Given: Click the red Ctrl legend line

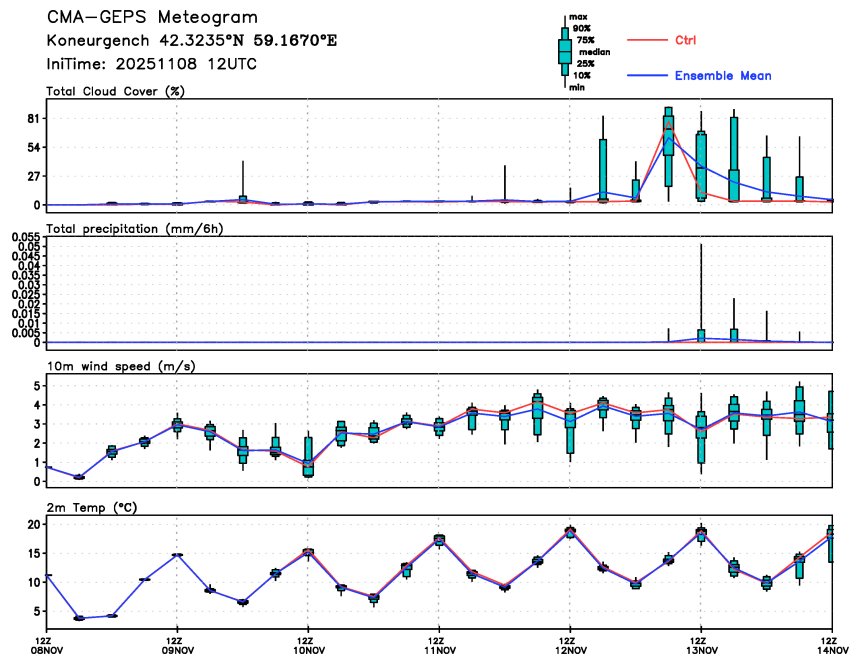Looking at the screenshot, I should tap(647, 40).
